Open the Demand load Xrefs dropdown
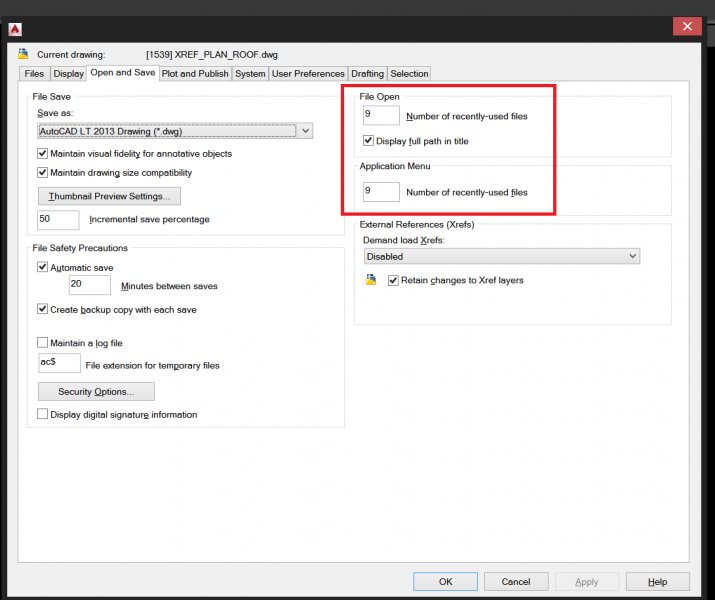The width and height of the screenshot is (715, 600). click(x=502, y=256)
